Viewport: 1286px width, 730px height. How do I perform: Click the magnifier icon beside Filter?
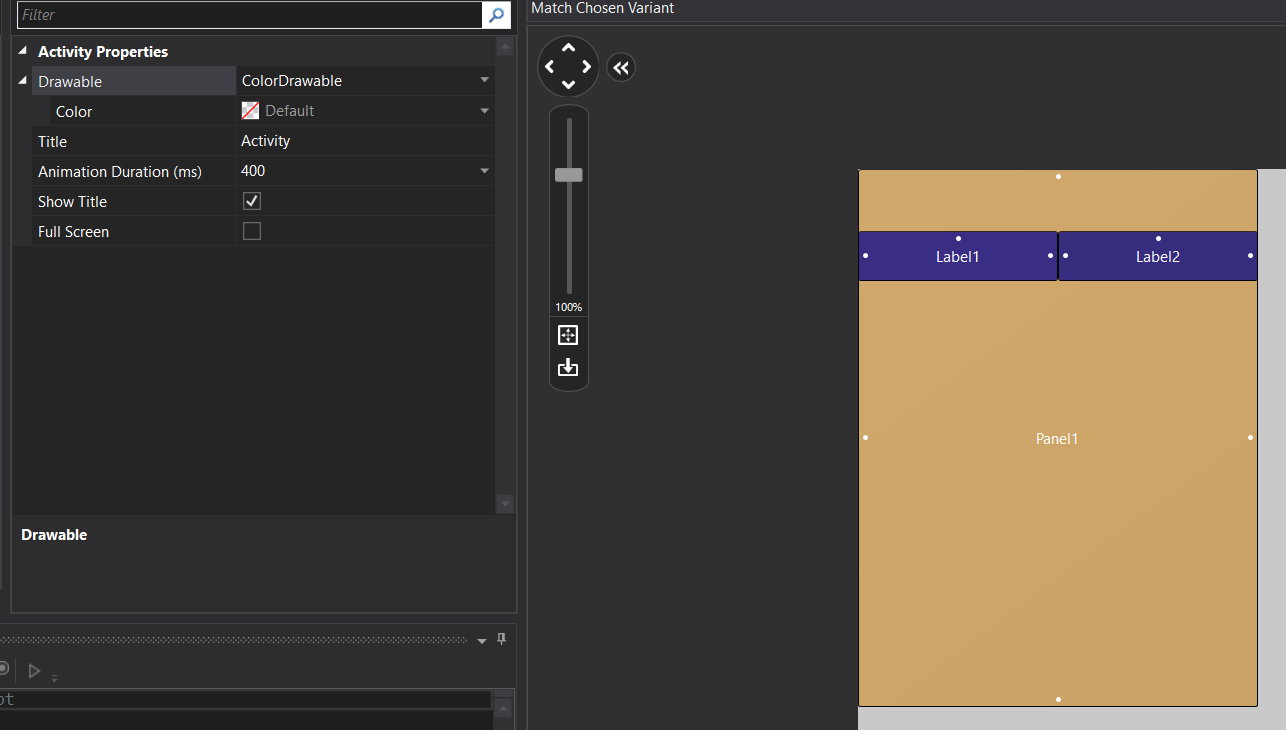pos(496,15)
